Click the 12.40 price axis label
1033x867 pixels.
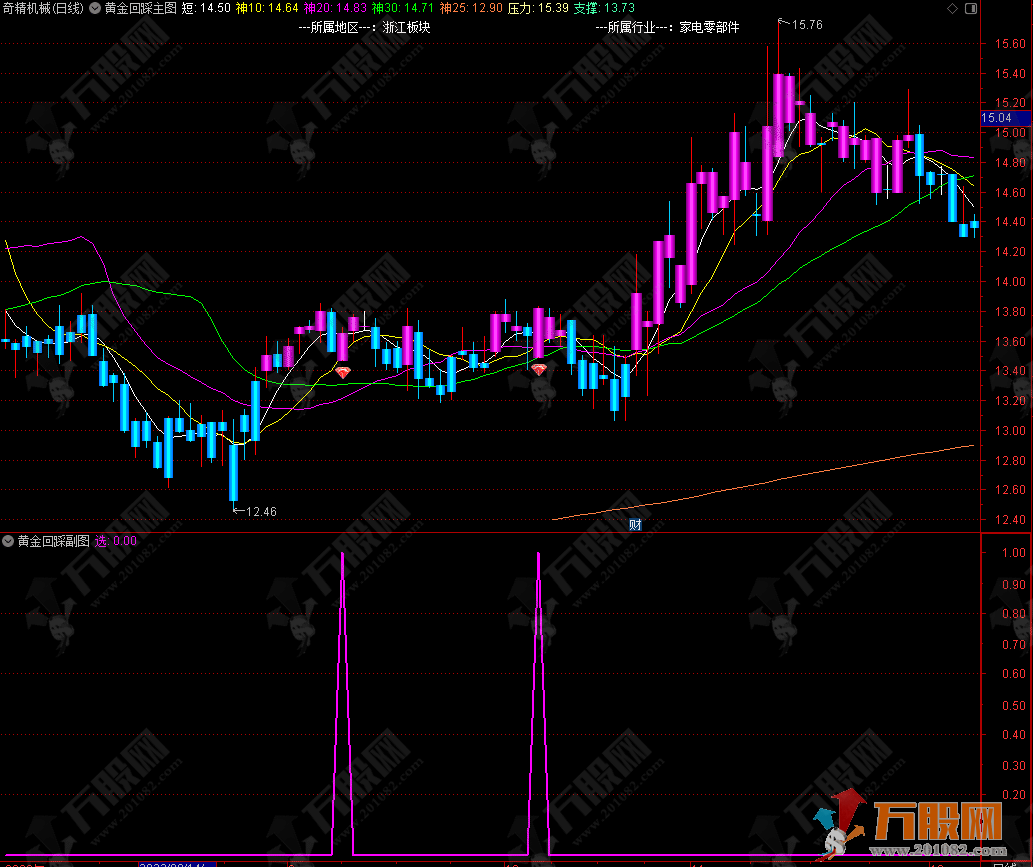[x=1010, y=520]
